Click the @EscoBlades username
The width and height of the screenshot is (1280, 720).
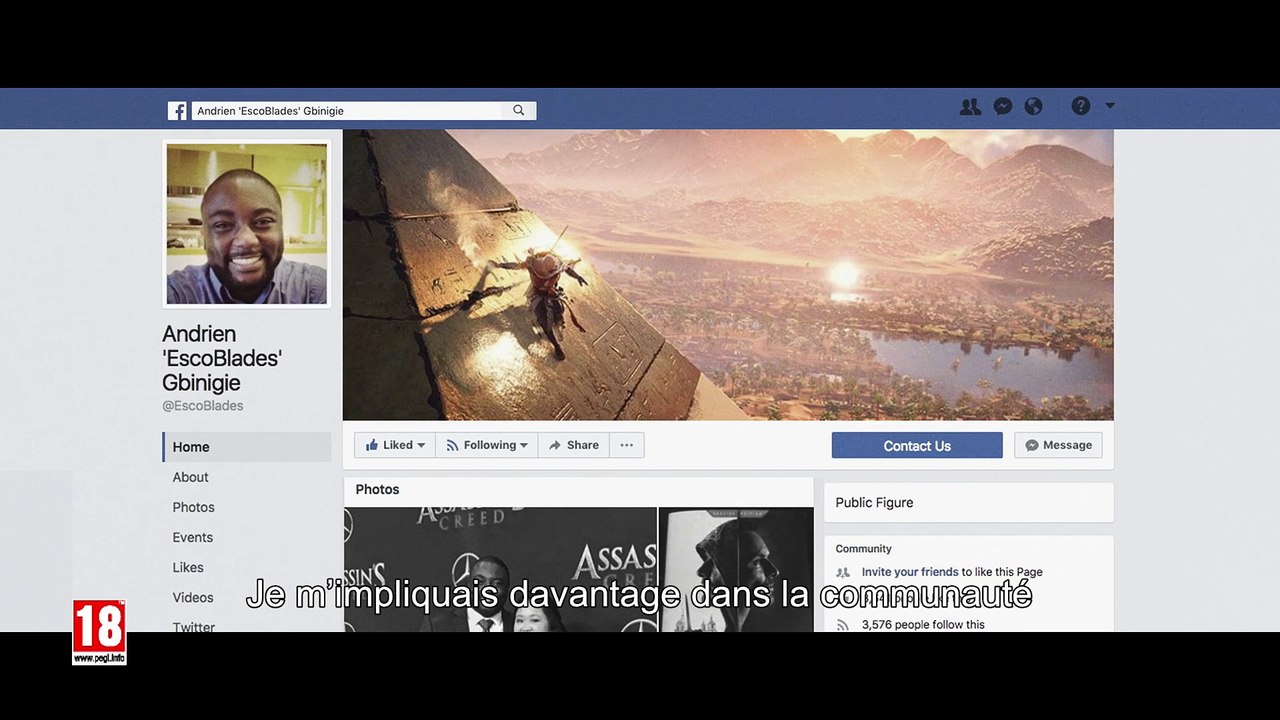203,406
